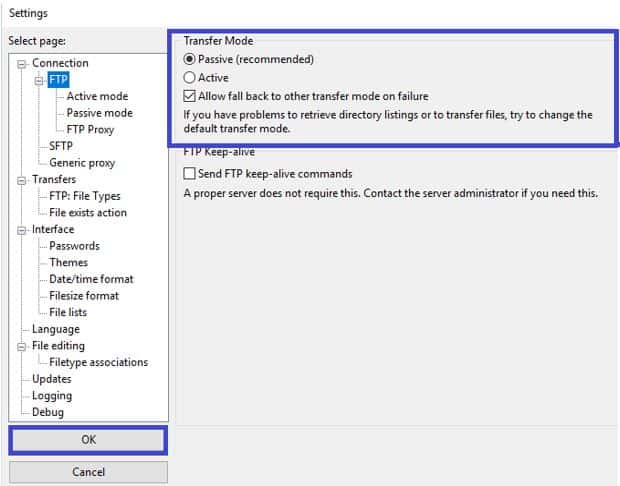Open the Passive mode settings page
The width and height of the screenshot is (620, 486).
pyautogui.click(x=100, y=113)
